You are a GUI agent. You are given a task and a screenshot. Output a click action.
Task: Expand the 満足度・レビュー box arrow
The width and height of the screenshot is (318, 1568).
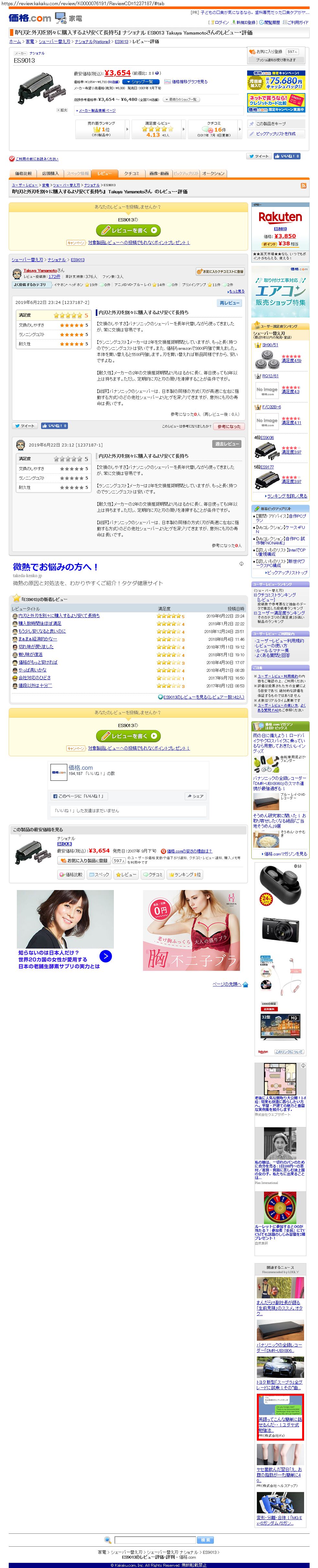click(183, 128)
